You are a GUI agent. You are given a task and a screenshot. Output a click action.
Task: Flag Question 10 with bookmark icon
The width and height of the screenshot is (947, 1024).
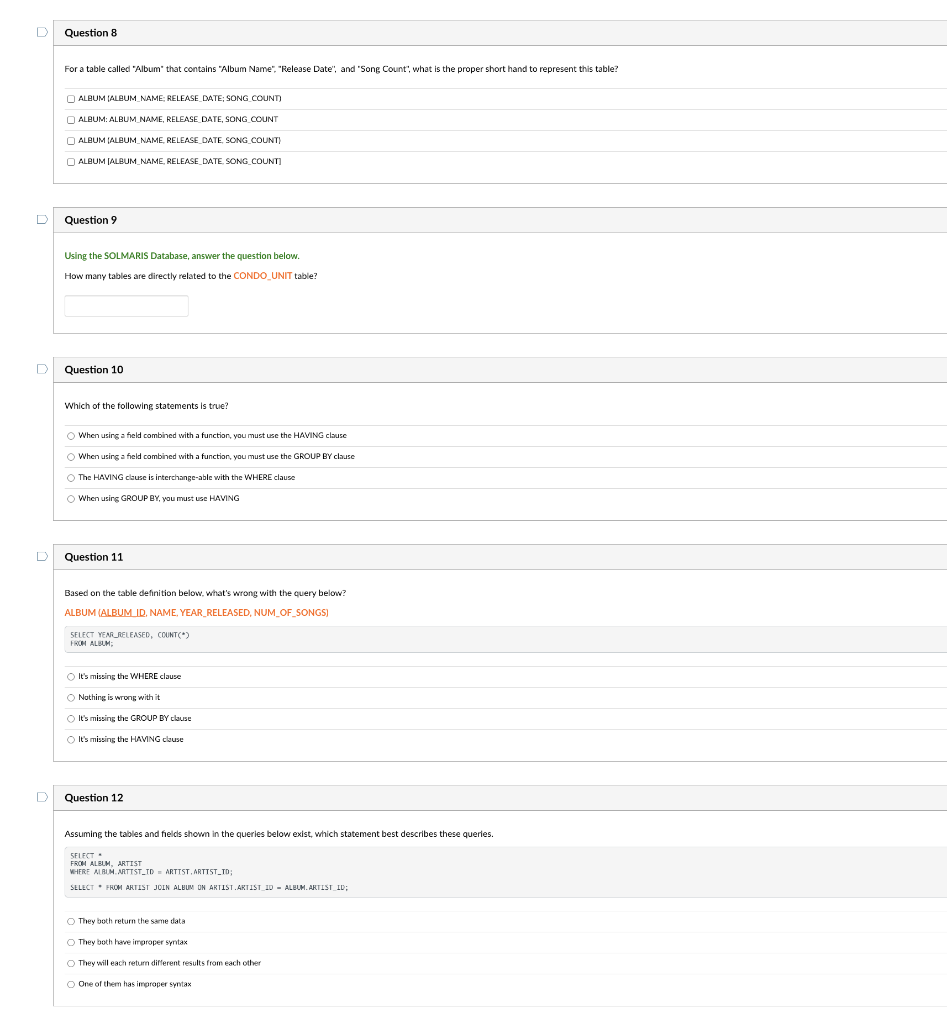(x=42, y=369)
